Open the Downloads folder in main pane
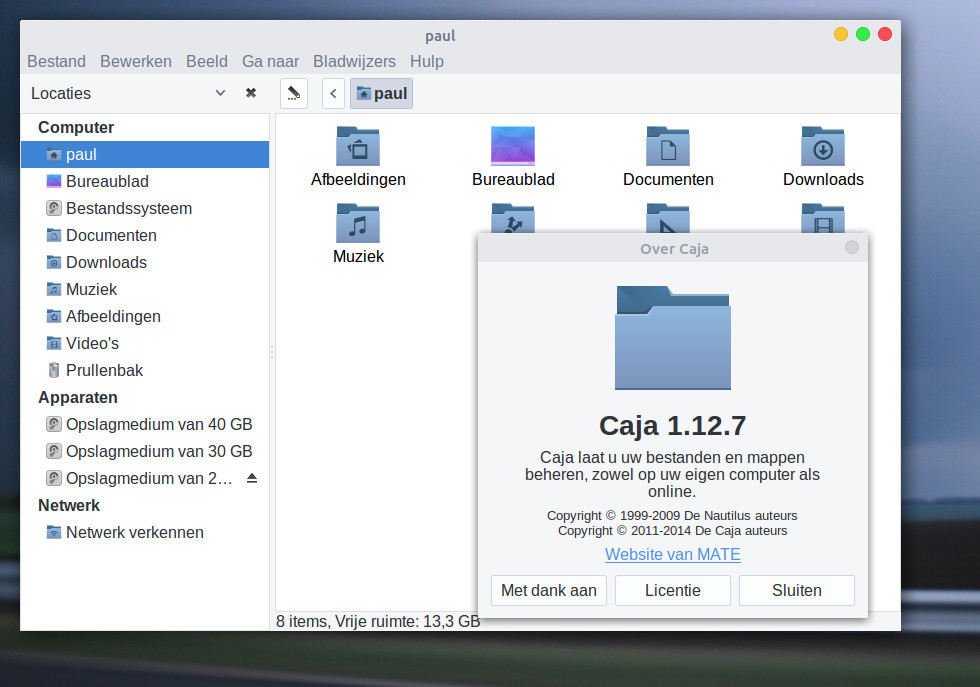Viewport: 980px width, 687px height. point(823,147)
